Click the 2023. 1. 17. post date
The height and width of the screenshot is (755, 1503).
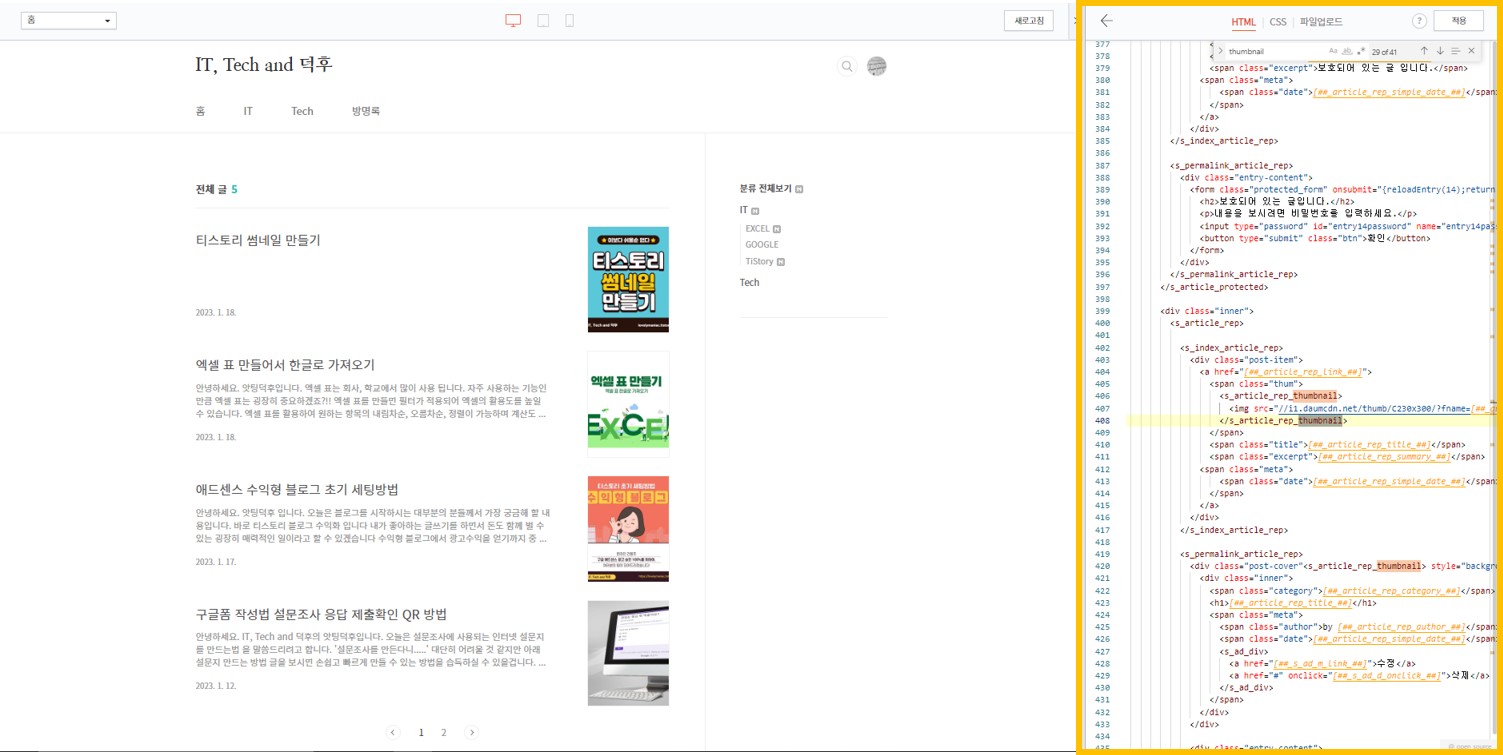(x=216, y=562)
